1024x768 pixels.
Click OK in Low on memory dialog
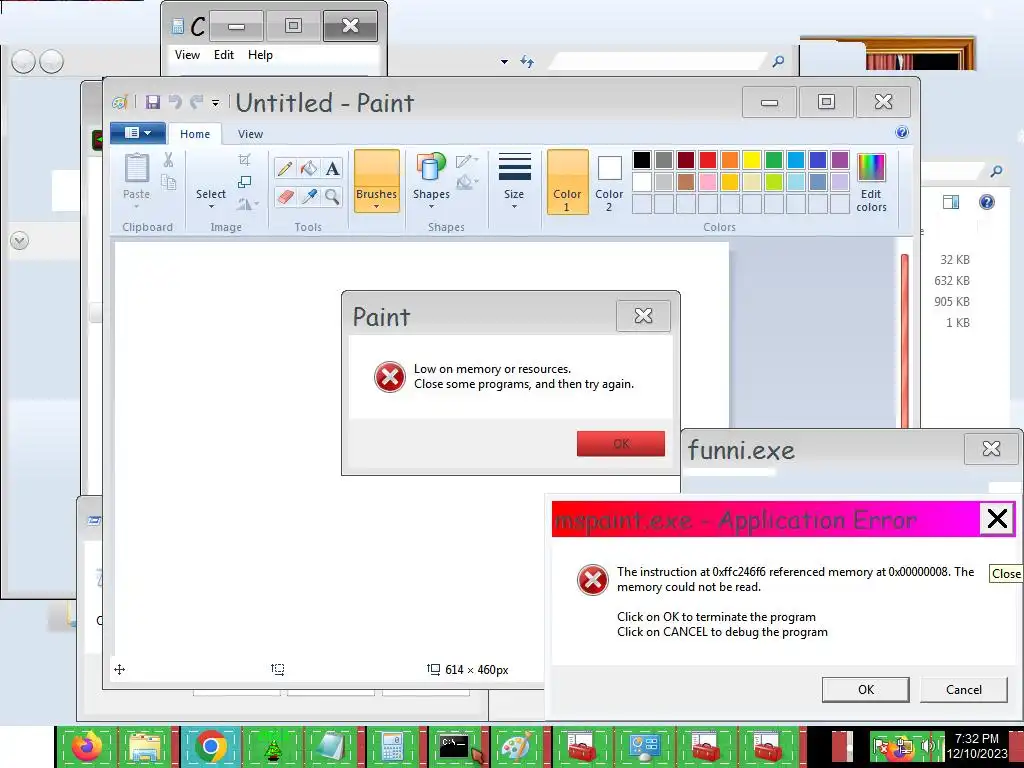[620, 443]
